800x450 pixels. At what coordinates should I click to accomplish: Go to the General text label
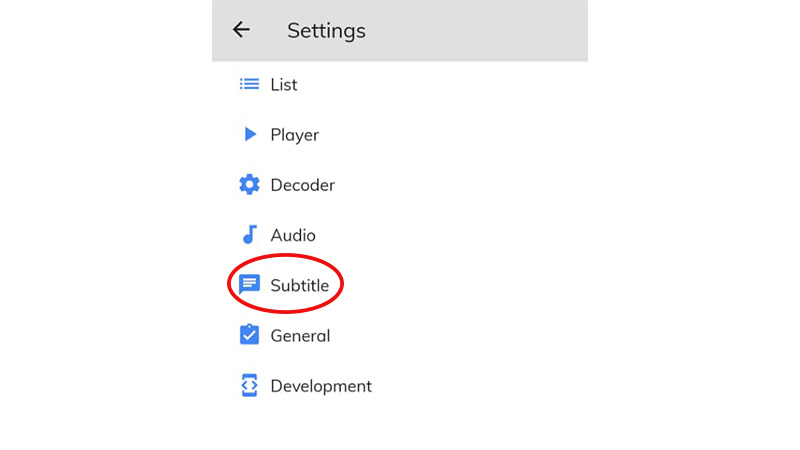point(300,336)
